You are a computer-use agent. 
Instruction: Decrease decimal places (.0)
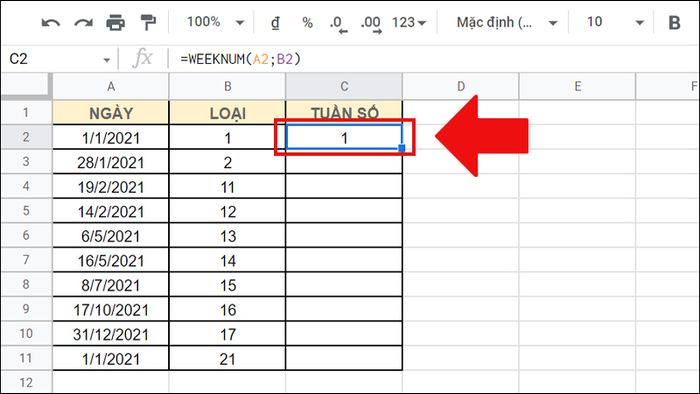click(338, 23)
